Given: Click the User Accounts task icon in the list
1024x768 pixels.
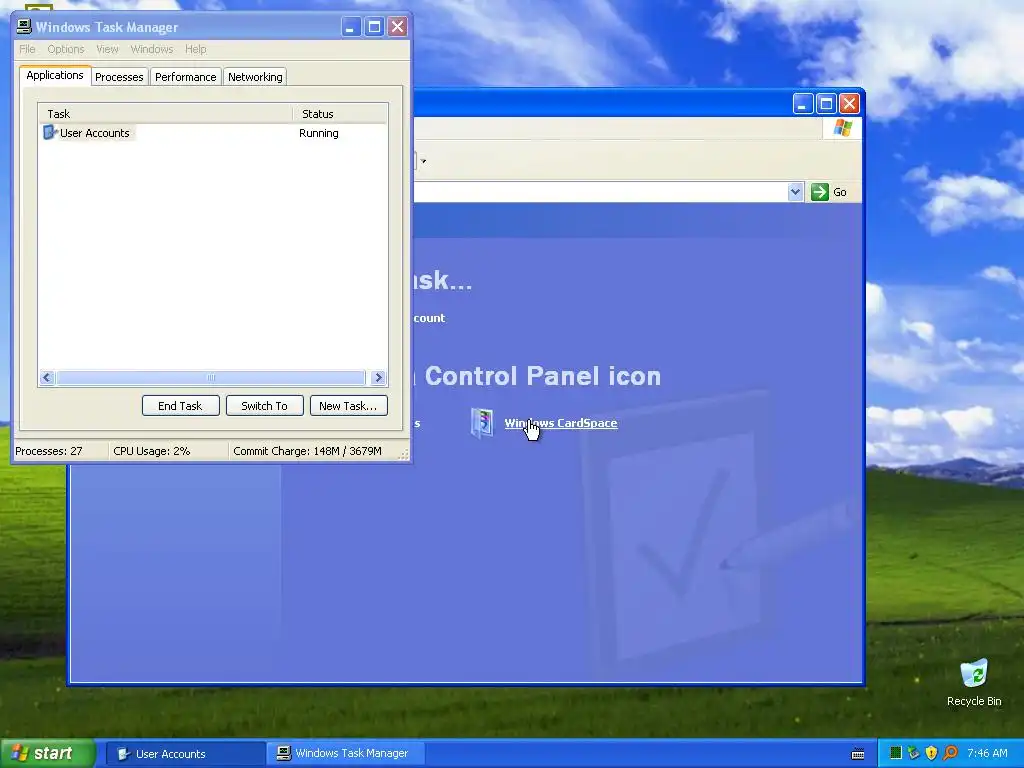Looking at the screenshot, I should tap(50, 133).
